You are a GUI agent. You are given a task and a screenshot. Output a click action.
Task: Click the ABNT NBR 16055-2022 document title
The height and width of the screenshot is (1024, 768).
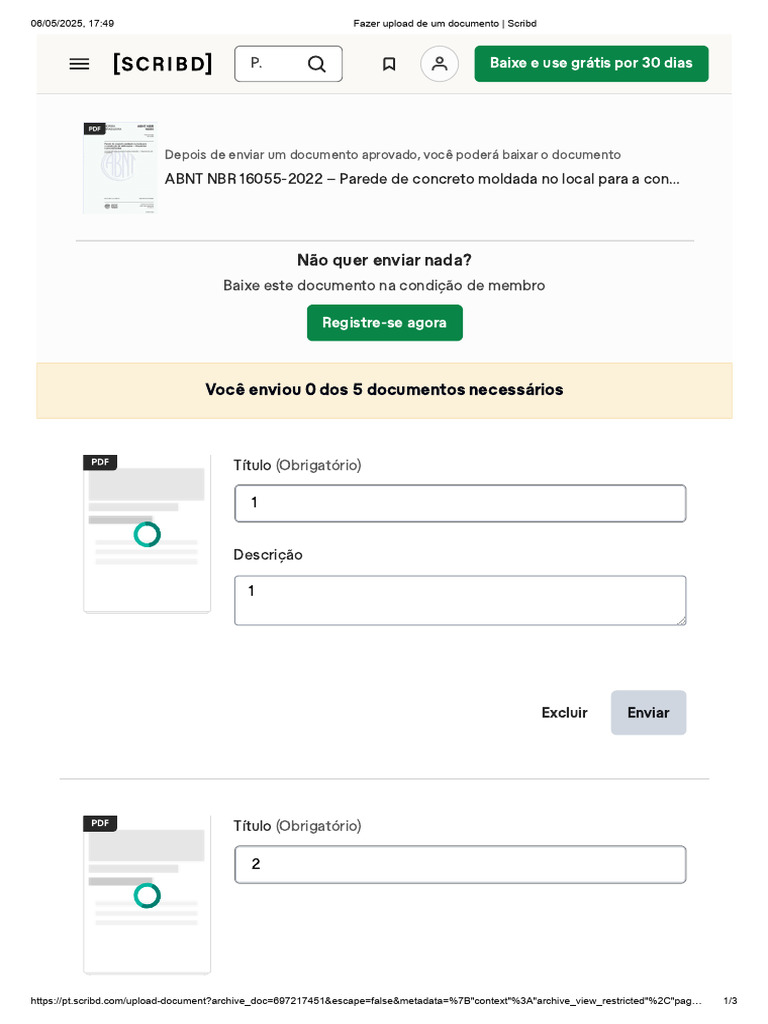(422, 179)
